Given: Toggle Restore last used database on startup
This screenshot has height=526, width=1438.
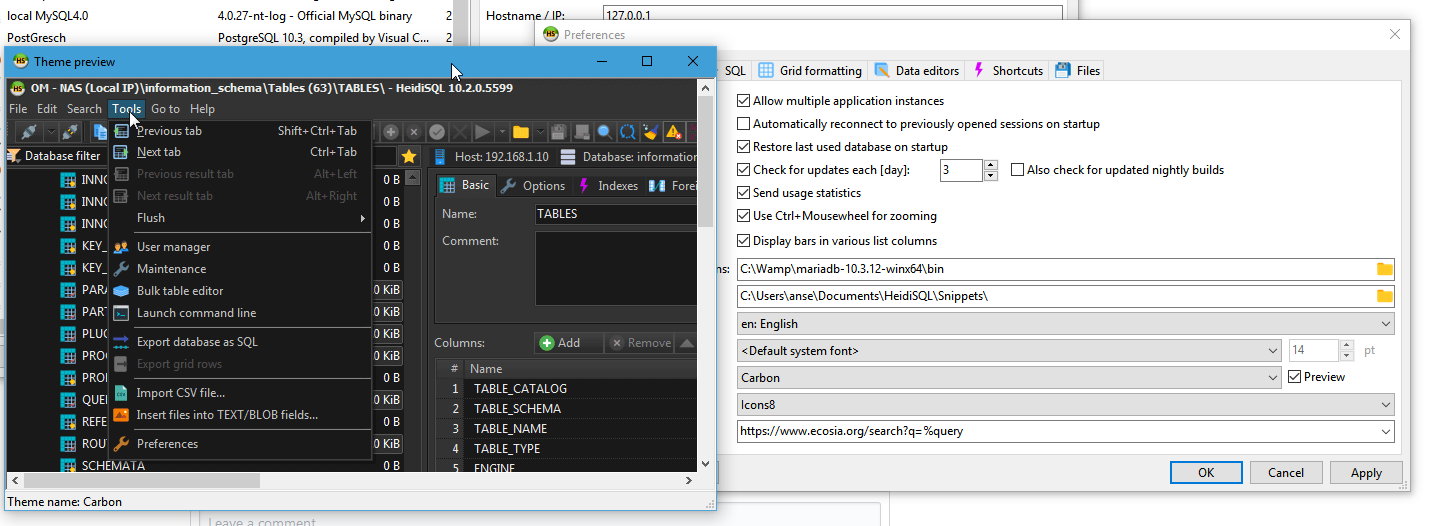Looking at the screenshot, I should tap(743, 147).
